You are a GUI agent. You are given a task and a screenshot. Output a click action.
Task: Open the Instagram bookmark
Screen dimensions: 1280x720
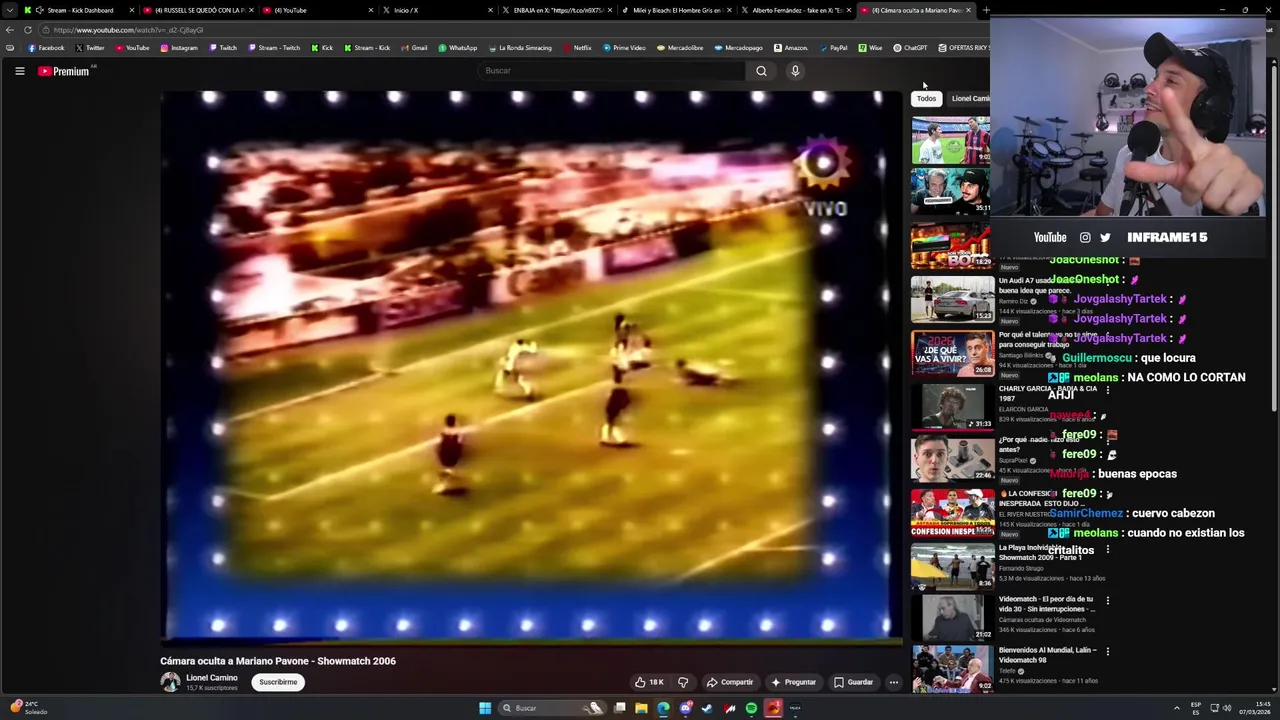click(x=179, y=48)
